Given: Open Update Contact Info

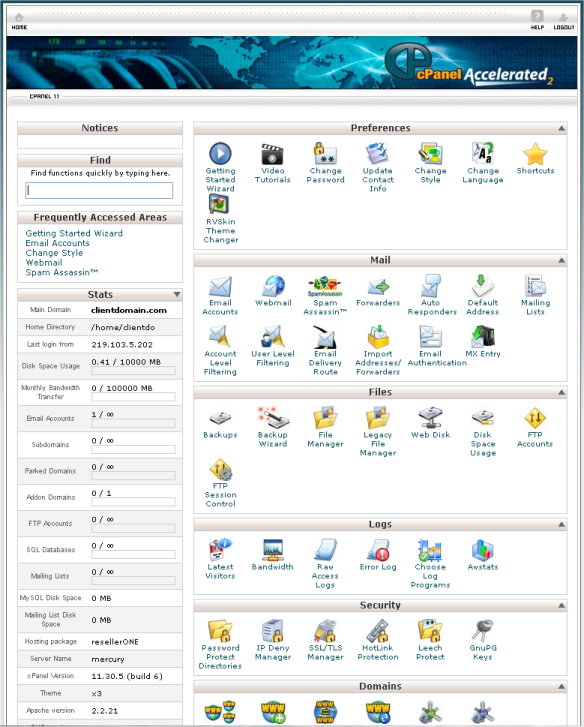Looking at the screenshot, I should [x=378, y=154].
